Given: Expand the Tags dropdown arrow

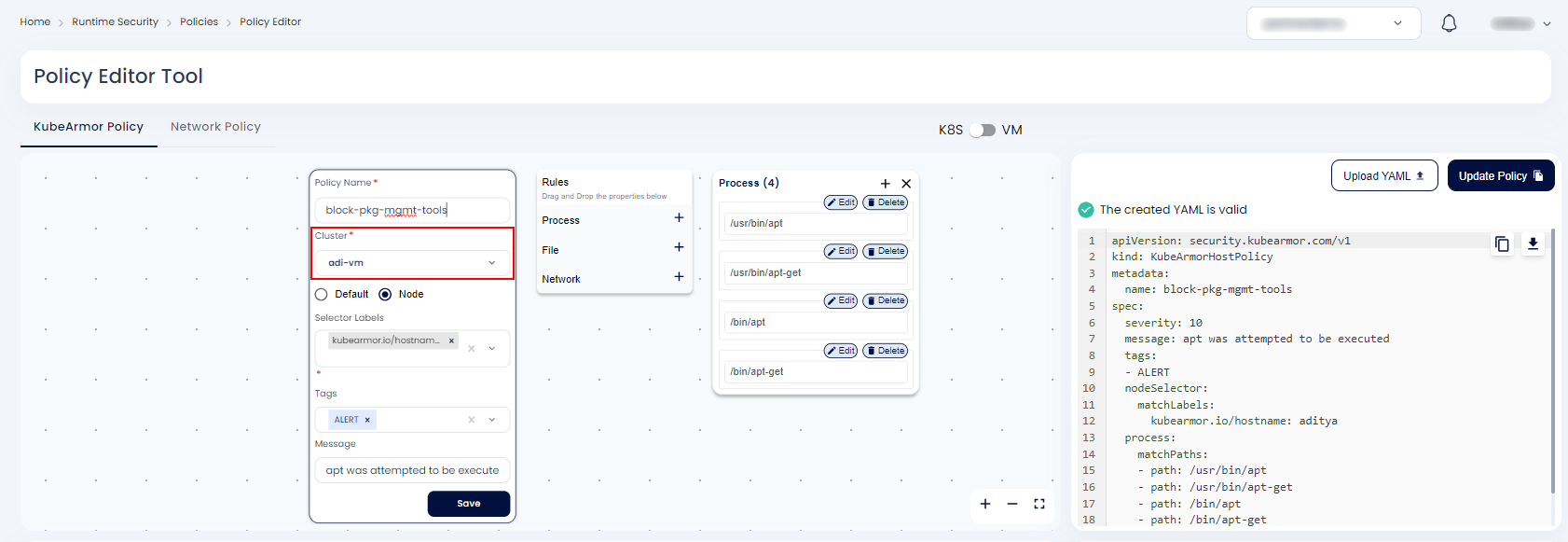Looking at the screenshot, I should pos(492,420).
